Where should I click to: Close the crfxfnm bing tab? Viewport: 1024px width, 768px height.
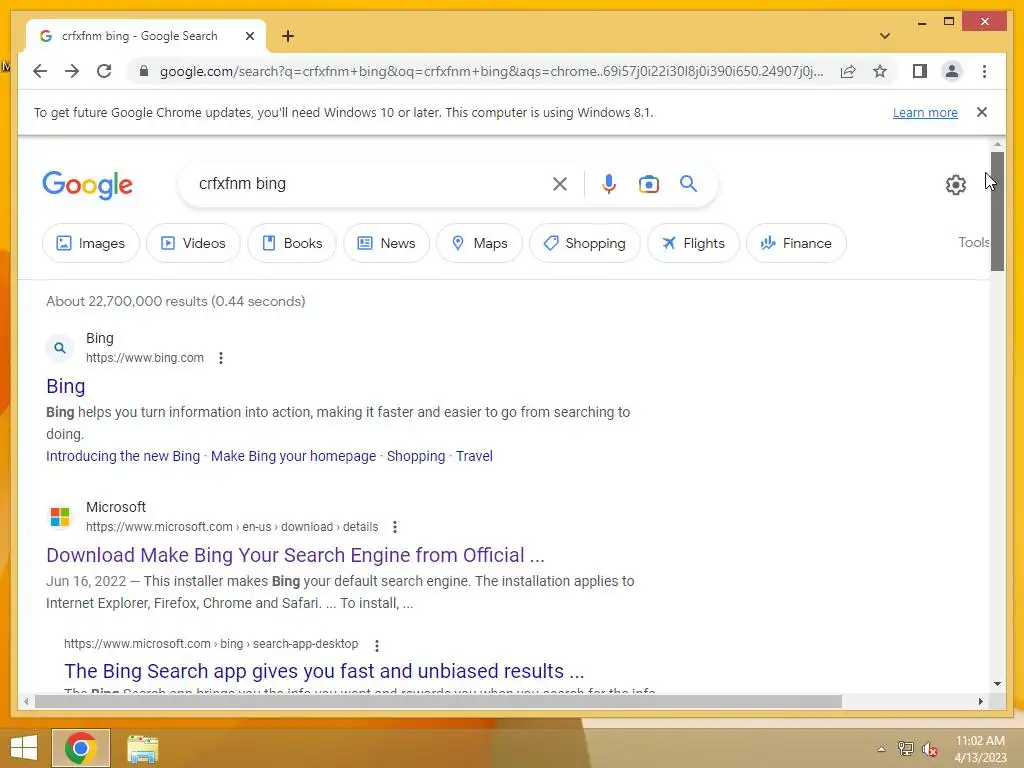[x=249, y=36]
